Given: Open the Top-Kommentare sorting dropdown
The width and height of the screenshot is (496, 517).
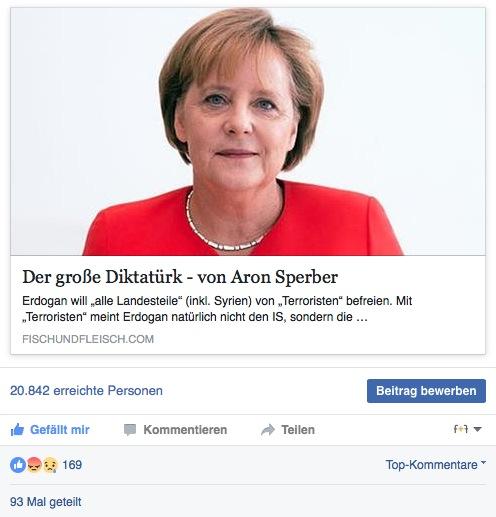Looking at the screenshot, I should (436, 465).
